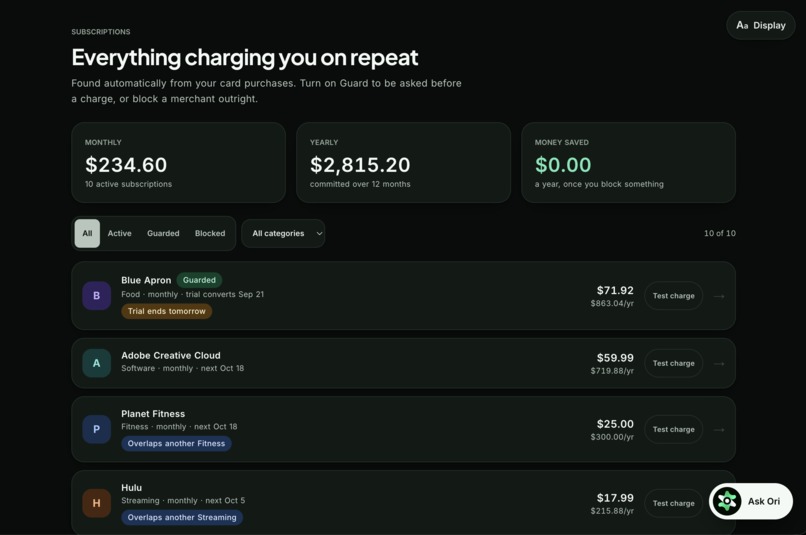Open Planet Fitness details arrow
Image resolution: width=806 pixels, height=535 pixels.
pyautogui.click(x=719, y=429)
